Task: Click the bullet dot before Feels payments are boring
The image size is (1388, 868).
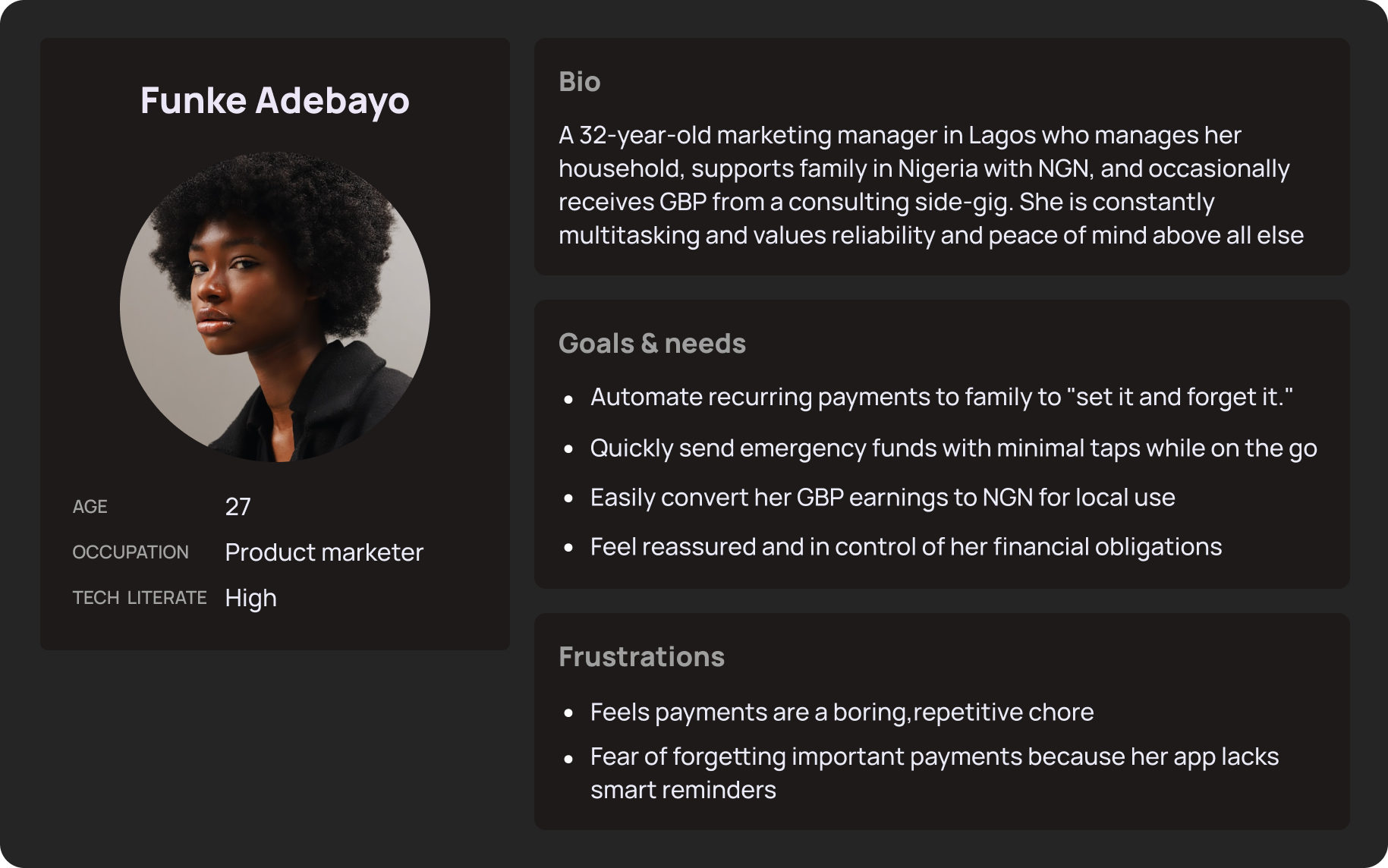Action: pyautogui.click(x=568, y=714)
